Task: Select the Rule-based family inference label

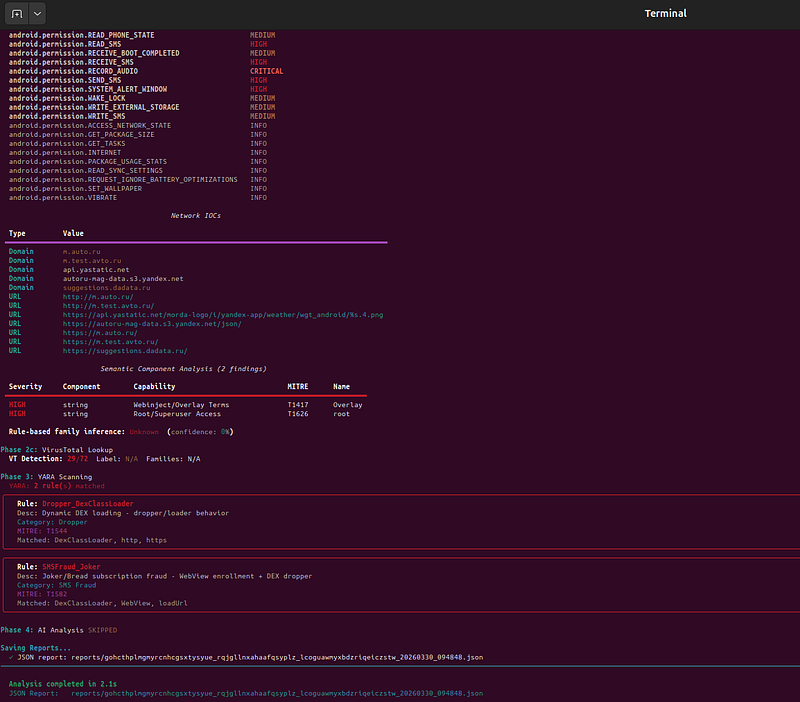Action: [66, 432]
